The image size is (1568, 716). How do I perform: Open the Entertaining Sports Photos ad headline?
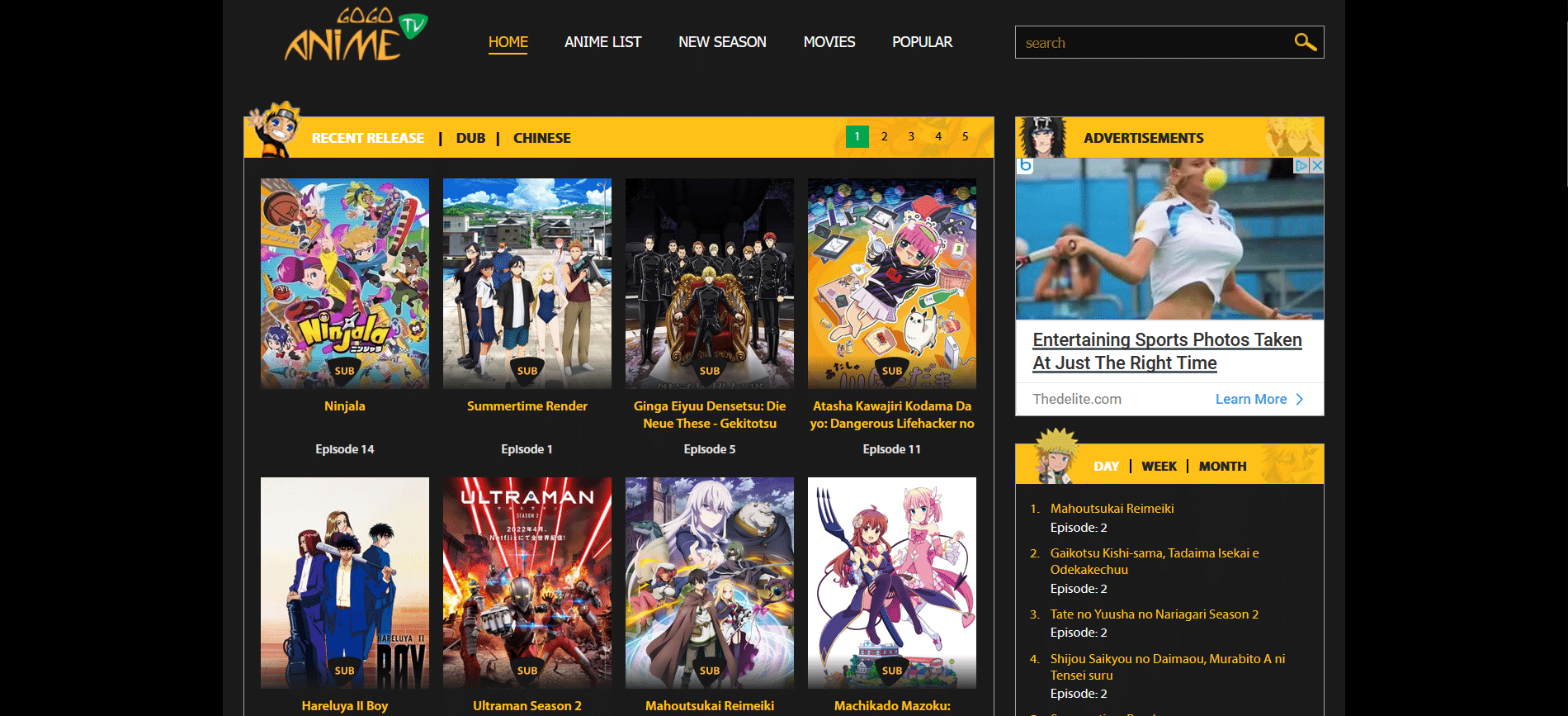tap(1167, 351)
